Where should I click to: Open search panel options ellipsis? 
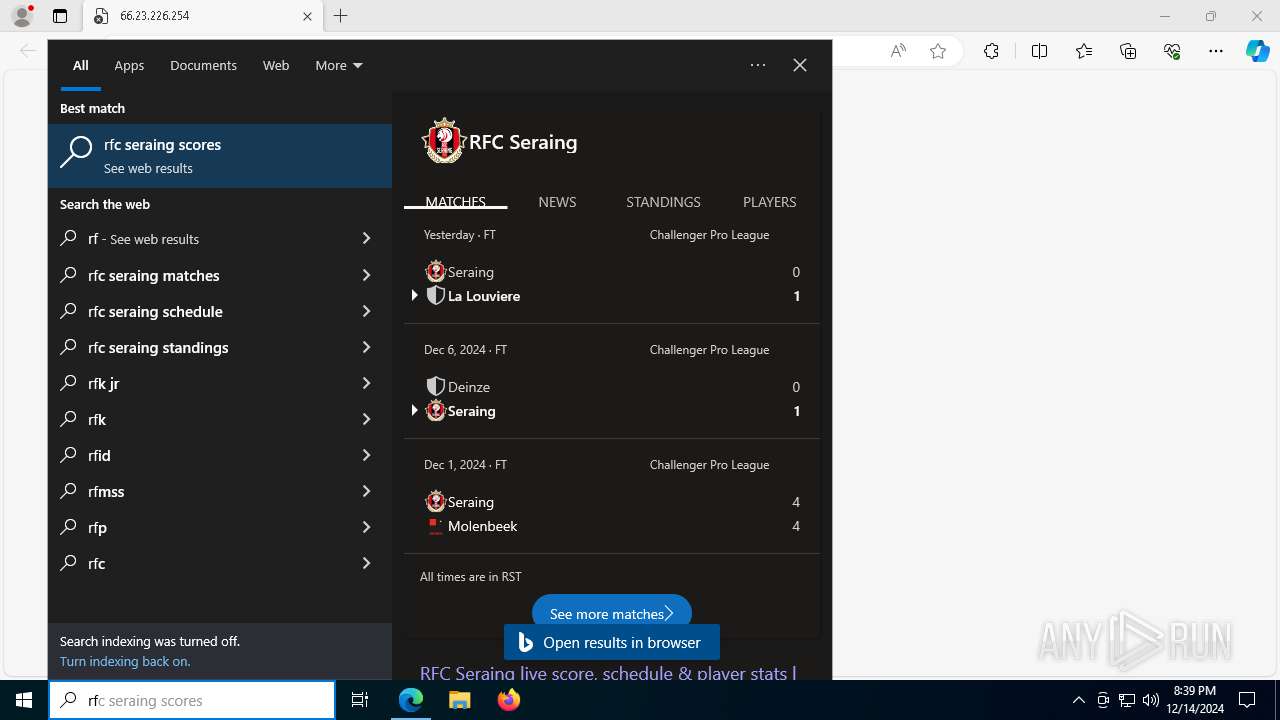758,65
